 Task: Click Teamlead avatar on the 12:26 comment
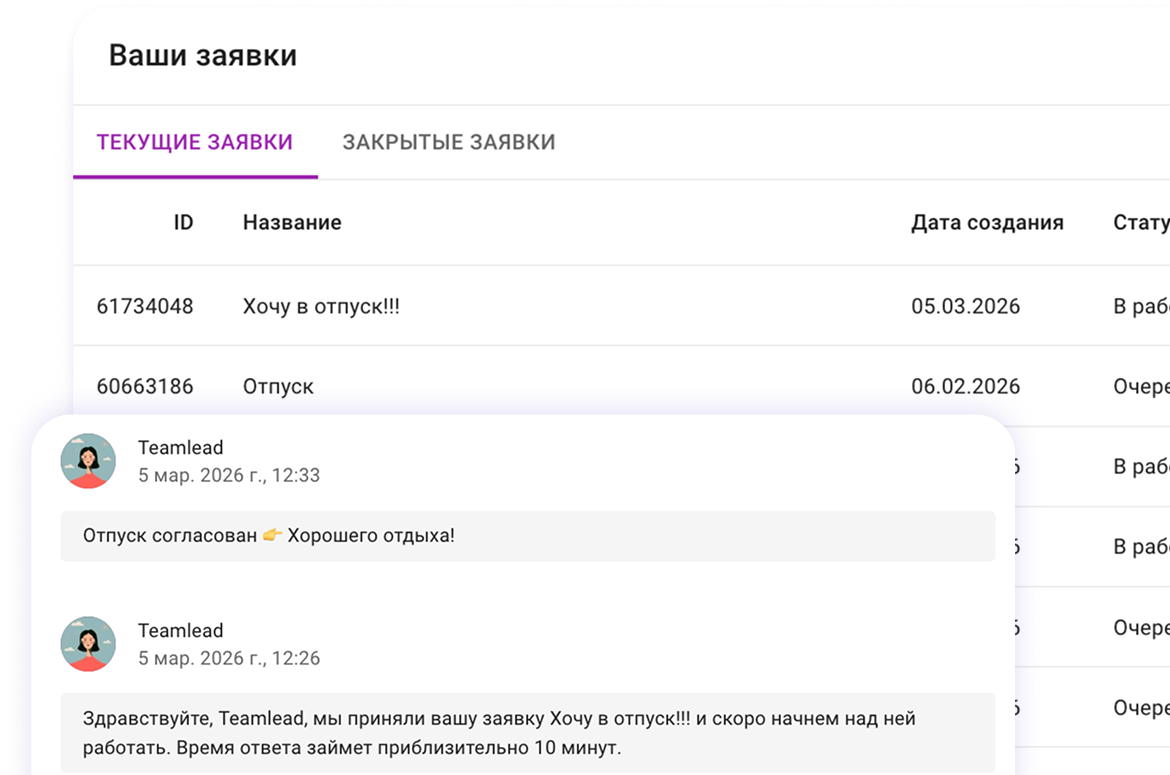tap(88, 644)
